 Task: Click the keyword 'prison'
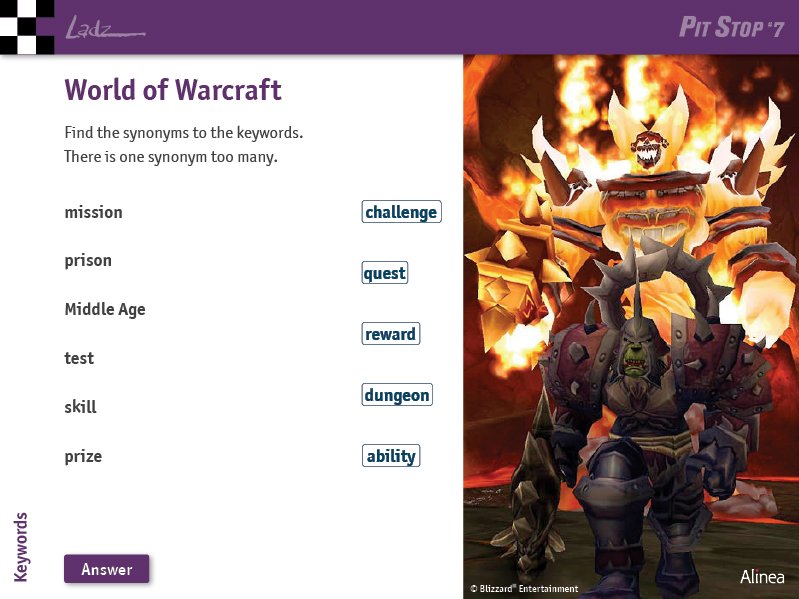88,261
